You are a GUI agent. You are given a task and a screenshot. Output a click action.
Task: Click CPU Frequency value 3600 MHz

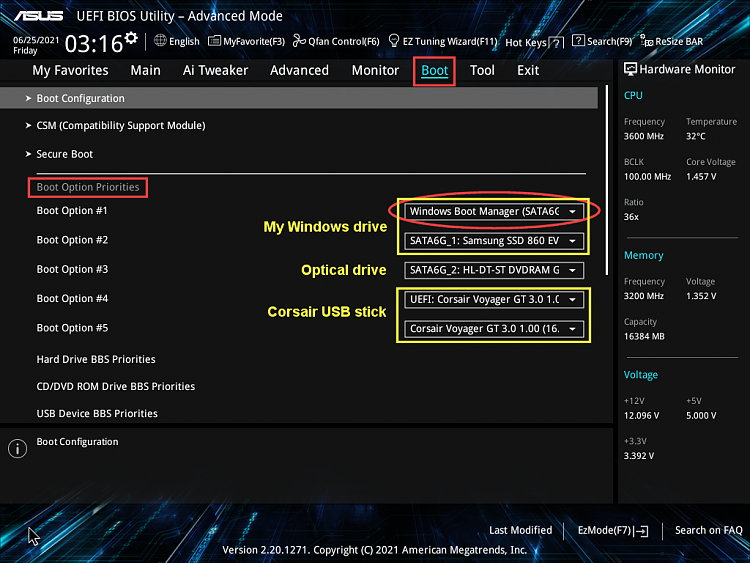click(x=643, y=136)
